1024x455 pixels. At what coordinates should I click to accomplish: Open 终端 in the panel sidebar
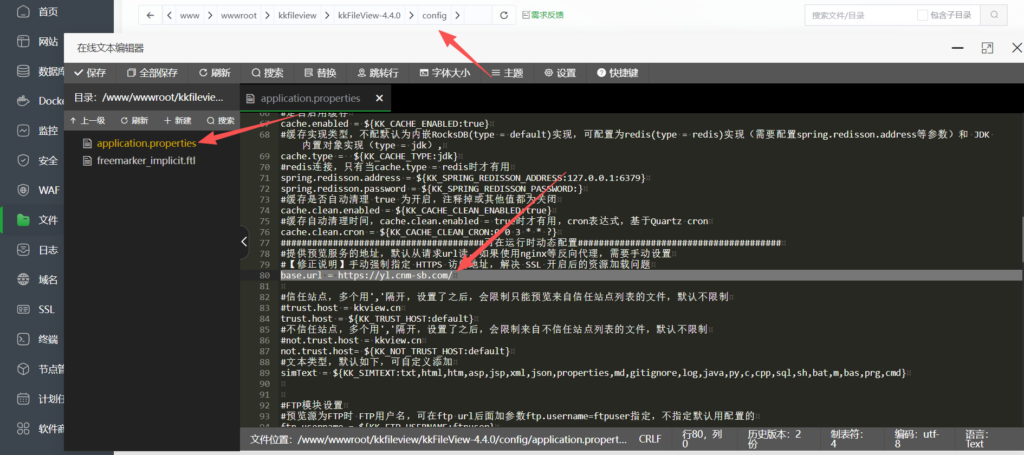39,339
